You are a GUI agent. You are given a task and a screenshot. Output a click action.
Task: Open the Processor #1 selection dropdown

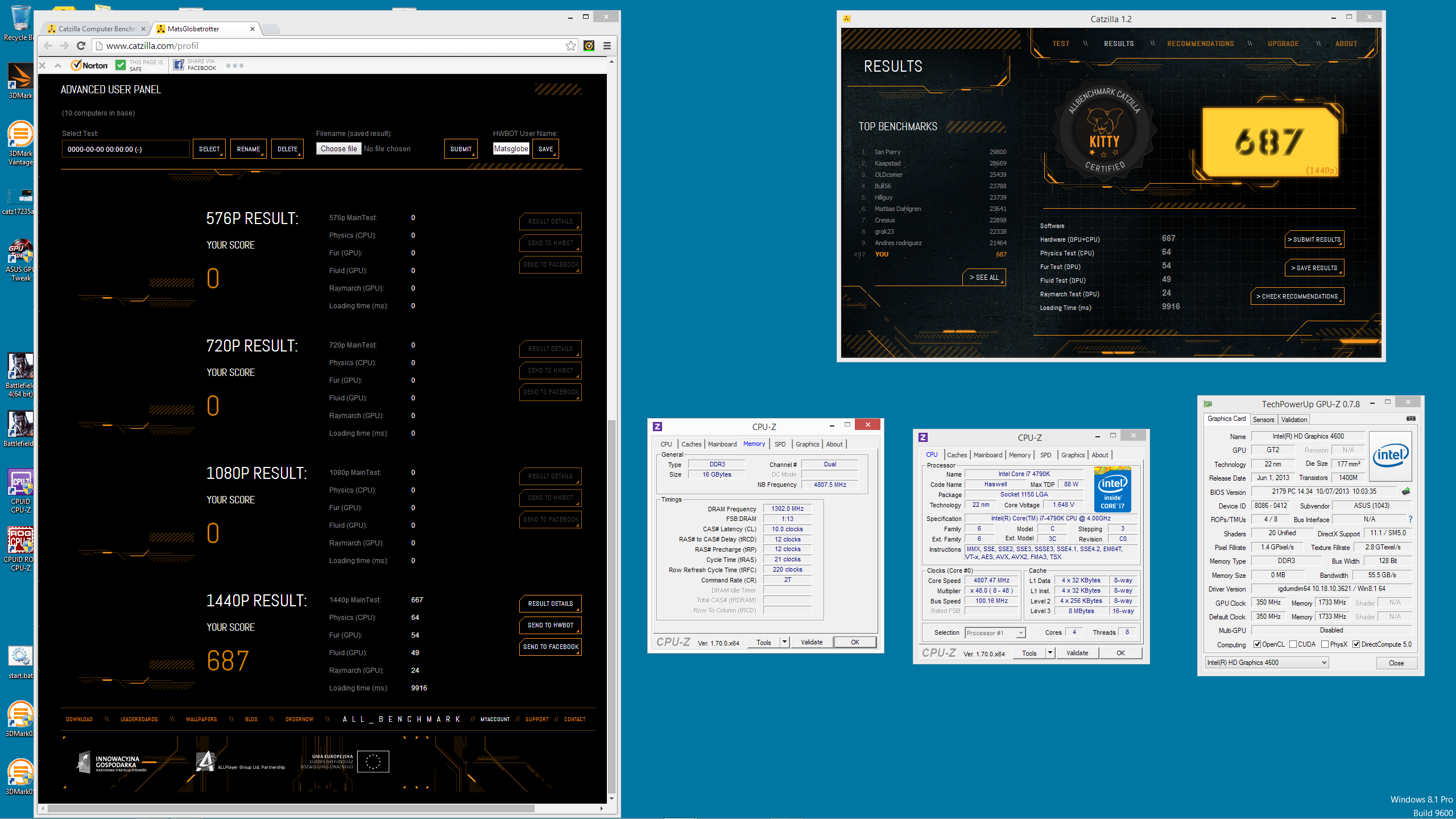click(x=995, y=632)
